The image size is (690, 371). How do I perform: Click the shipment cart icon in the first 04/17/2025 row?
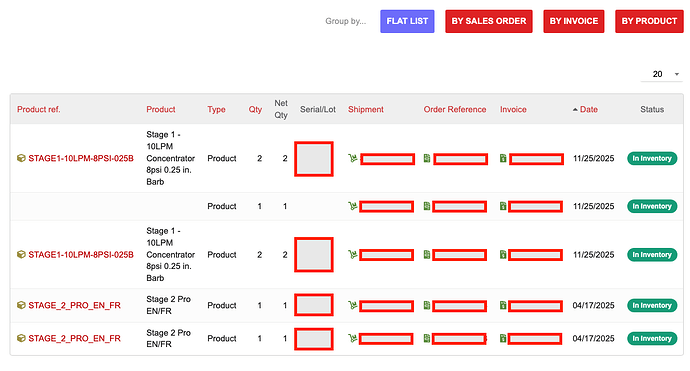click(352, 305)
